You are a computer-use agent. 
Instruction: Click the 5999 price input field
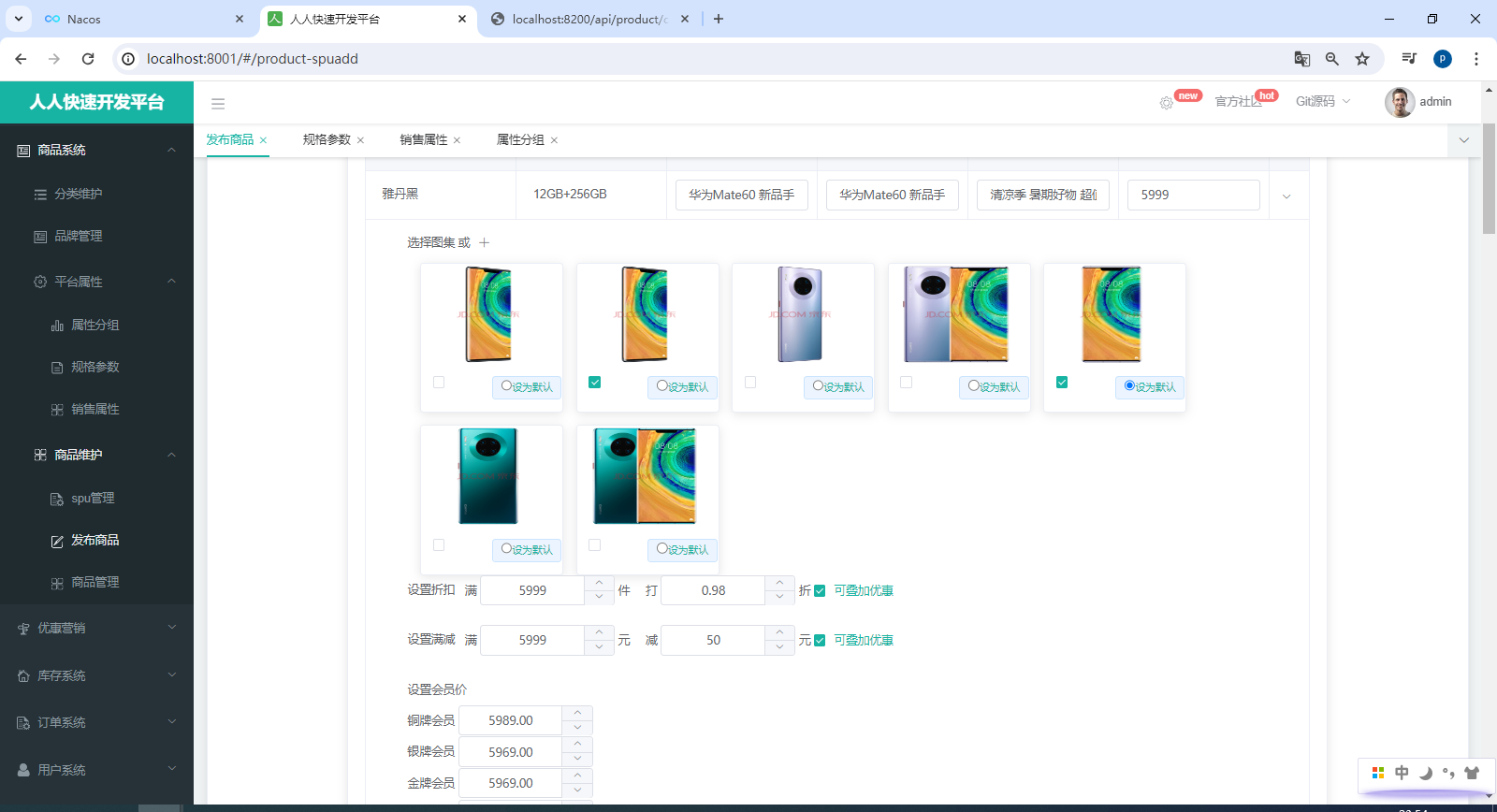[x=1194, y=196]
